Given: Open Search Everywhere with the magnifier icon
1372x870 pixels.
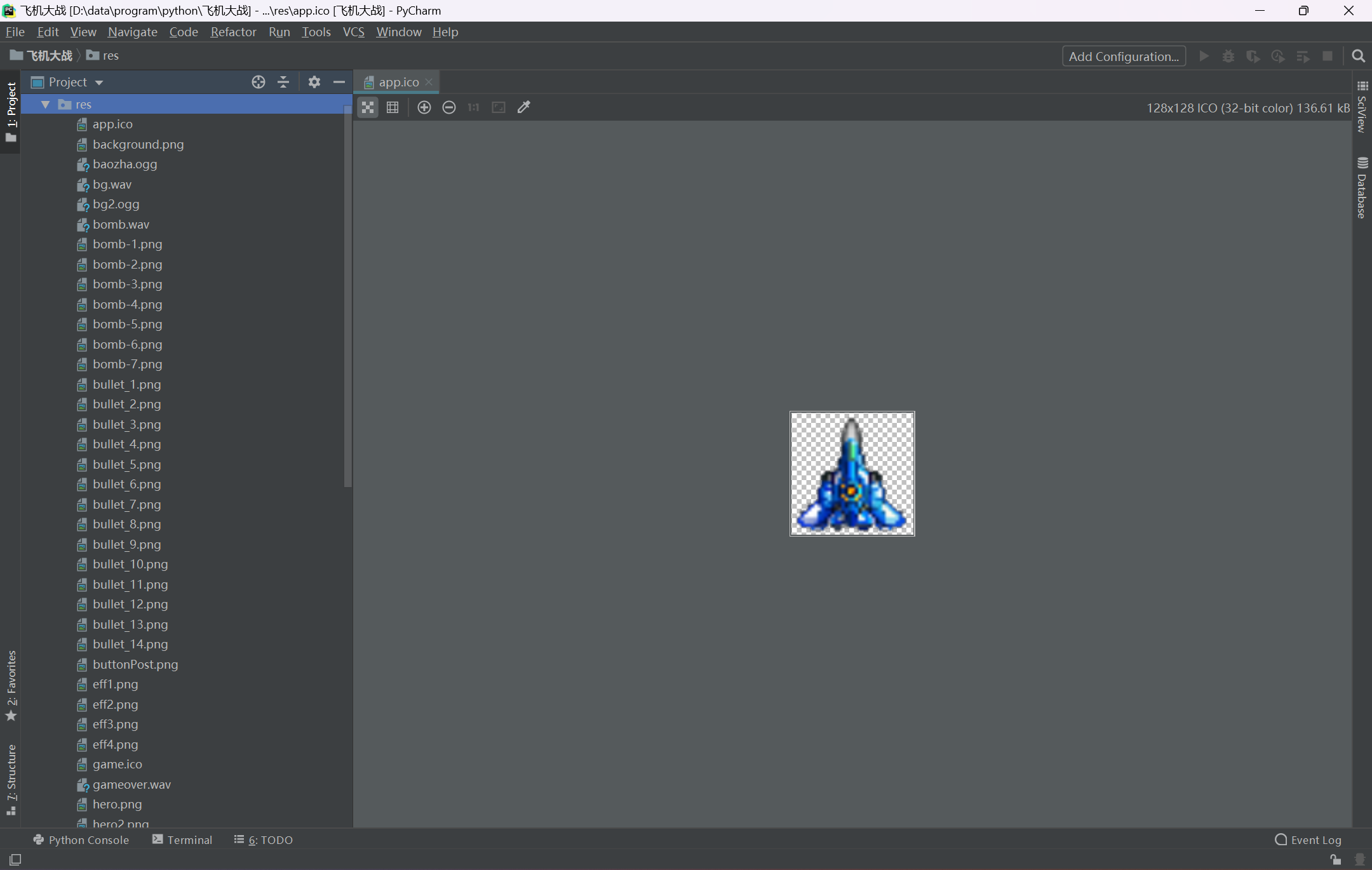Looking at the screenshot, I should pos(1358,56).
